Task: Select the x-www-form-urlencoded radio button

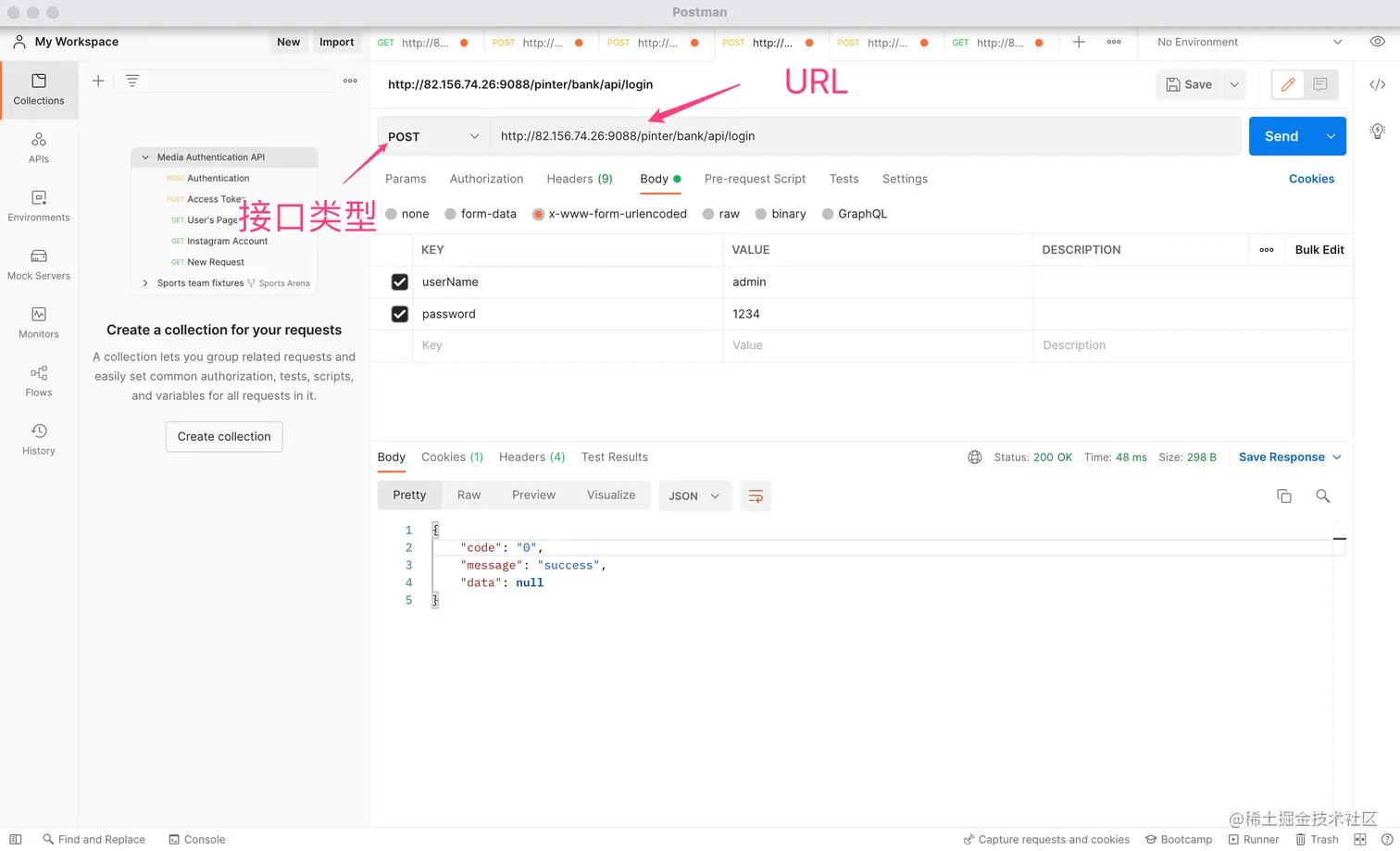Action: tap(538, 214)
